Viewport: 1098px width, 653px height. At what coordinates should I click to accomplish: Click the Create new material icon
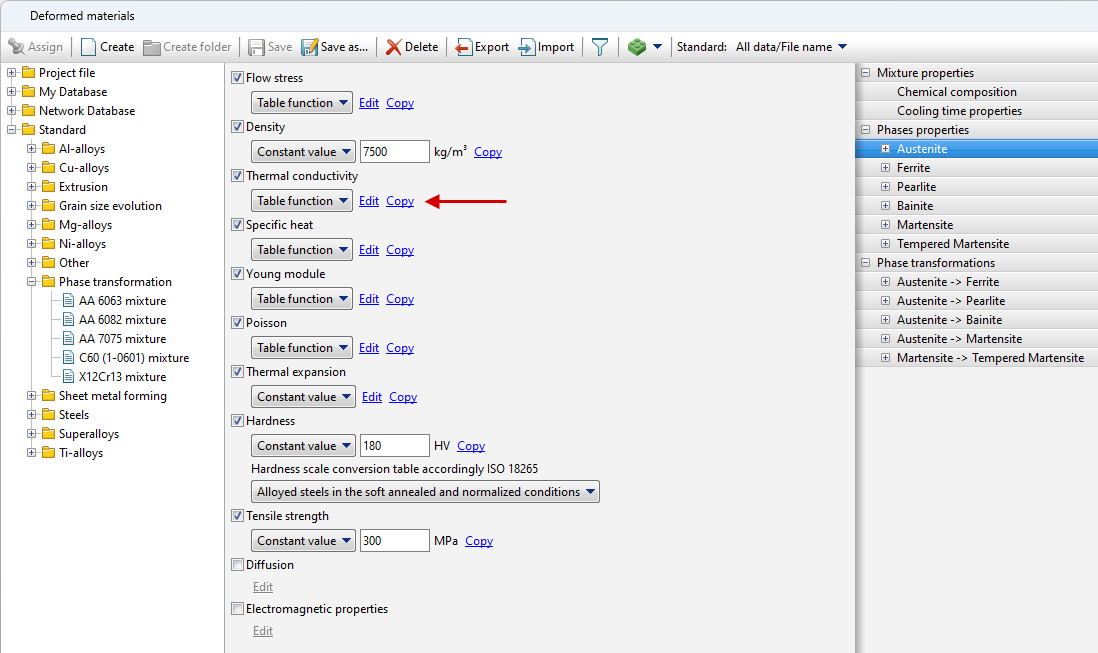coord(88,47)
